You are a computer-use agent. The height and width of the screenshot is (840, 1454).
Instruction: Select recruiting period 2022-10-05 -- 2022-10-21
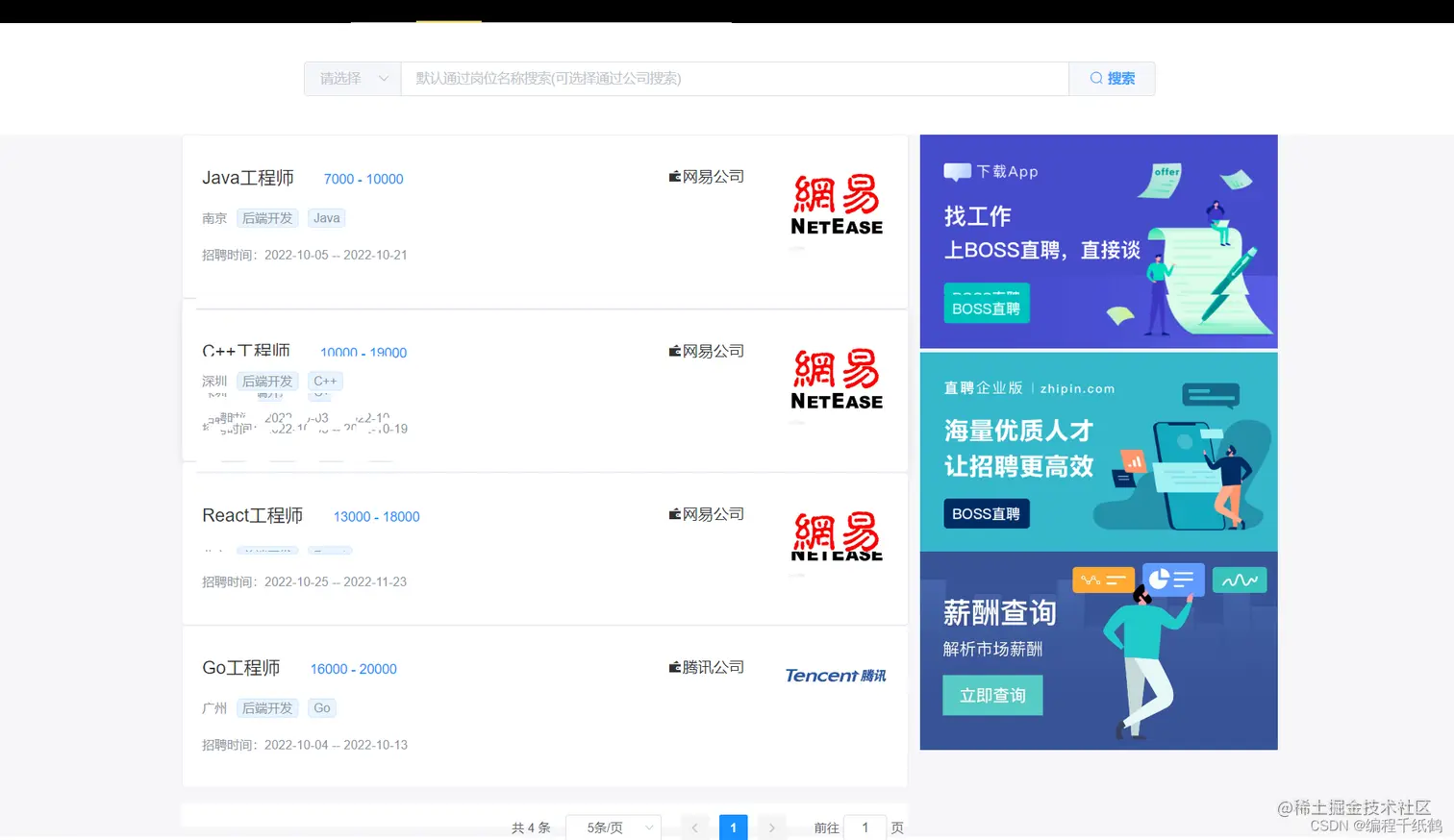[x=336, y=255]
